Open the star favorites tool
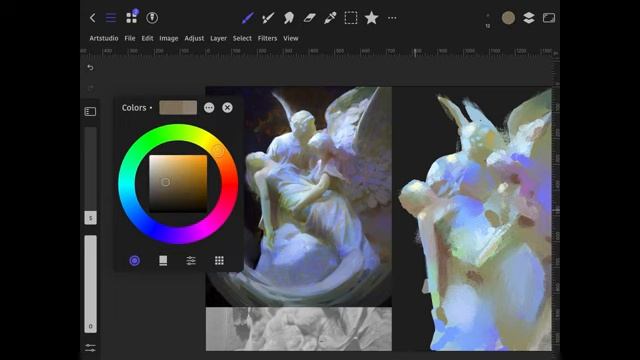Image resolution: width=640 pixels, height=360 pixels. point(371,18)
